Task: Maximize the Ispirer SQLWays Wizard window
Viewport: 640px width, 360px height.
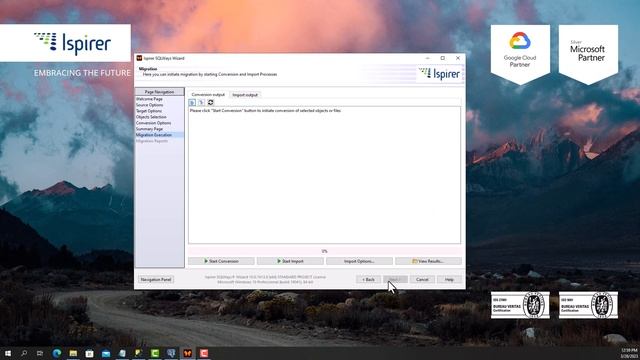Action: tap(442, 58)
